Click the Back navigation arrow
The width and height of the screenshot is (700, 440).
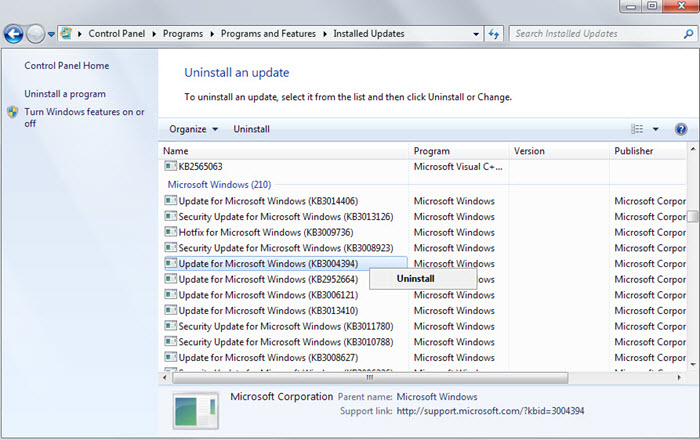13,34
